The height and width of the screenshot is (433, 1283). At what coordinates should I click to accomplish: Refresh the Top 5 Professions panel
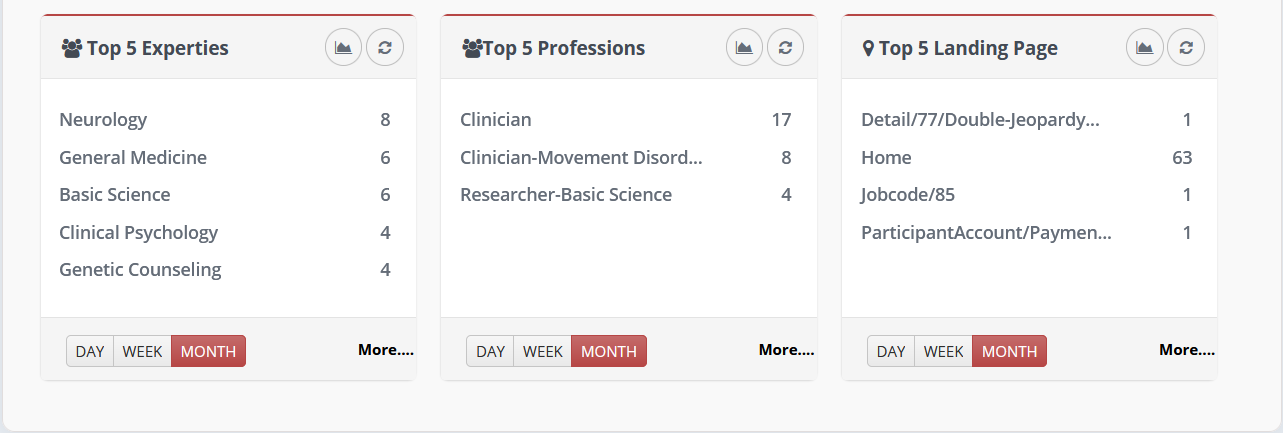pyautogui.click(x=785, y=47)
